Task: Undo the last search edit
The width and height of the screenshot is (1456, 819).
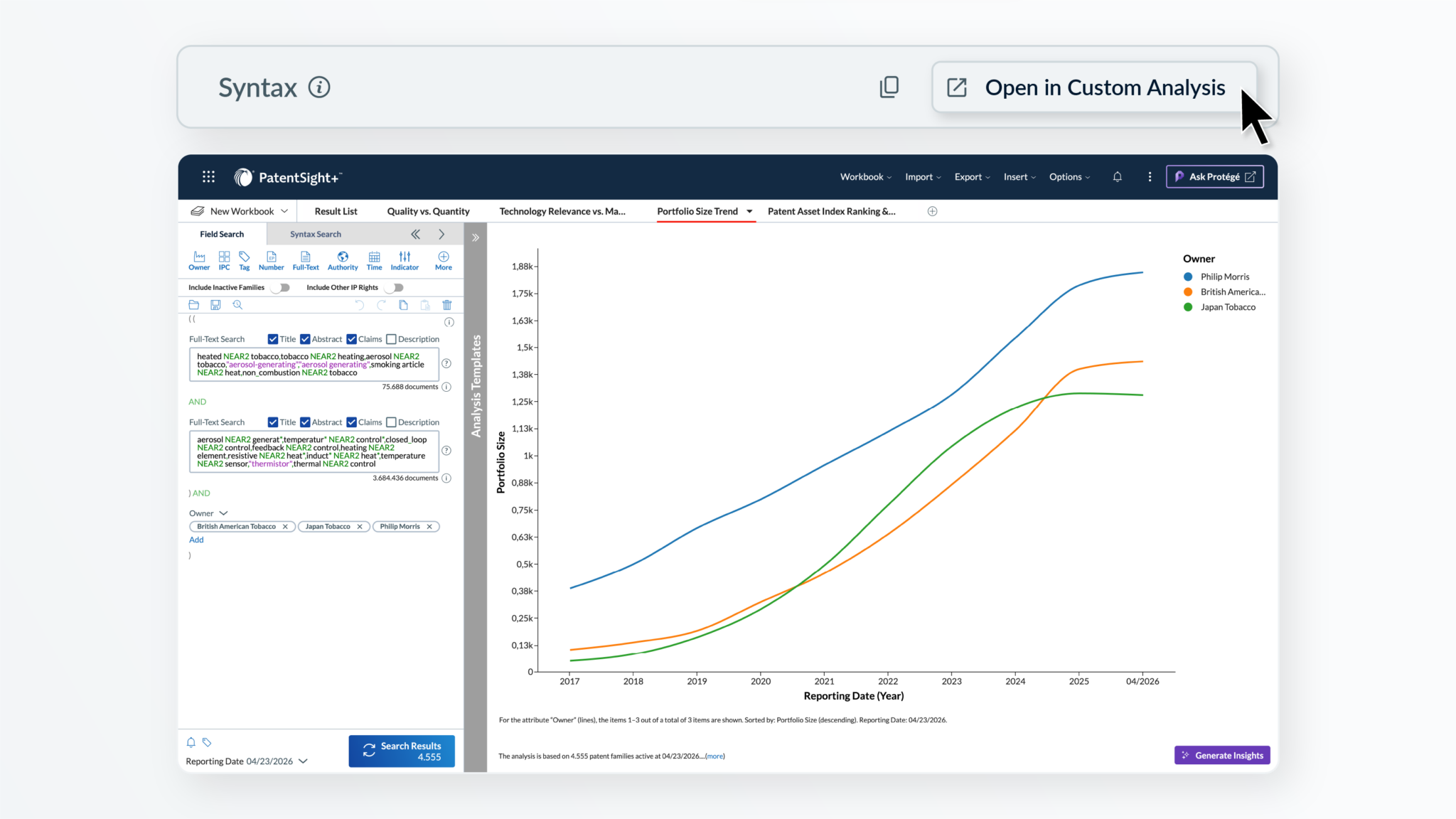Action: pos(359,305)
